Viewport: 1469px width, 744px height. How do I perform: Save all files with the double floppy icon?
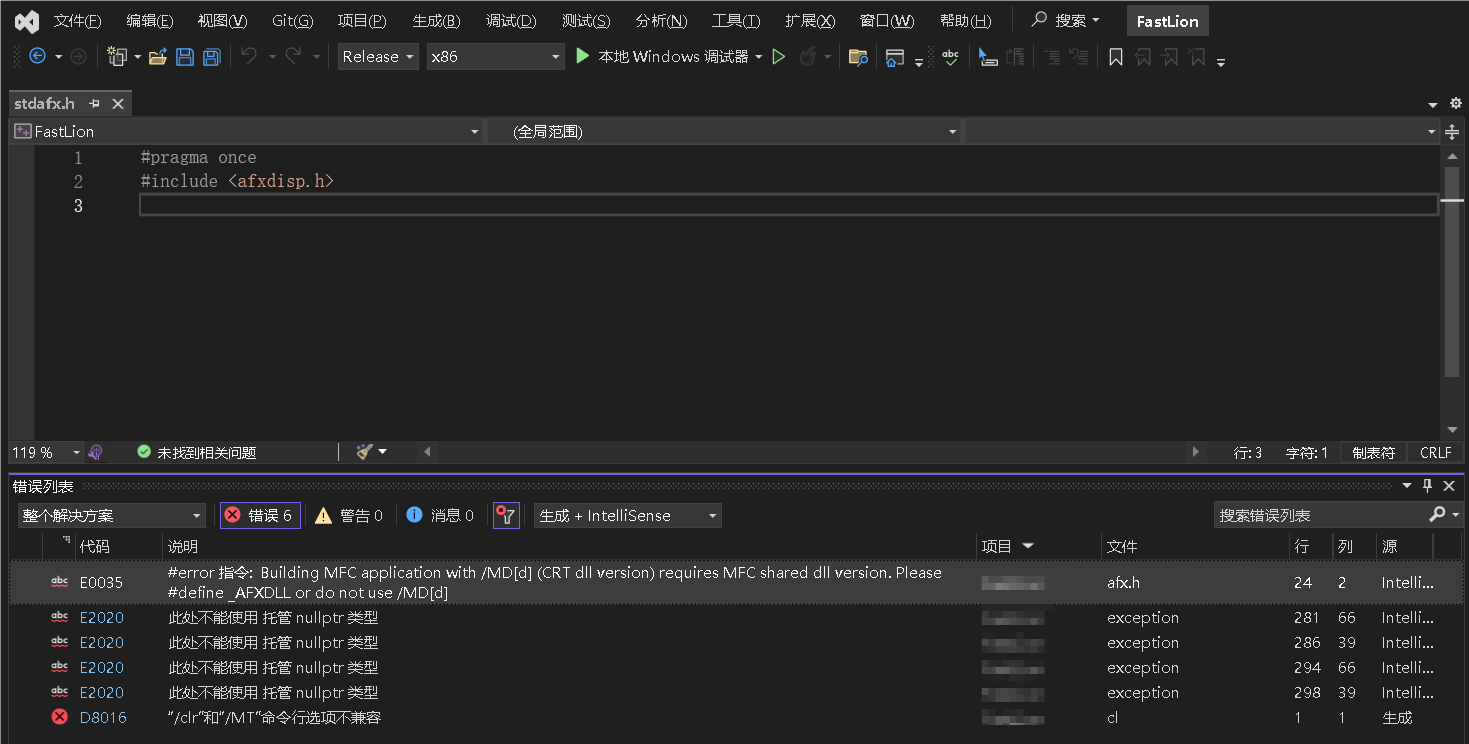[x=212, y=57]
